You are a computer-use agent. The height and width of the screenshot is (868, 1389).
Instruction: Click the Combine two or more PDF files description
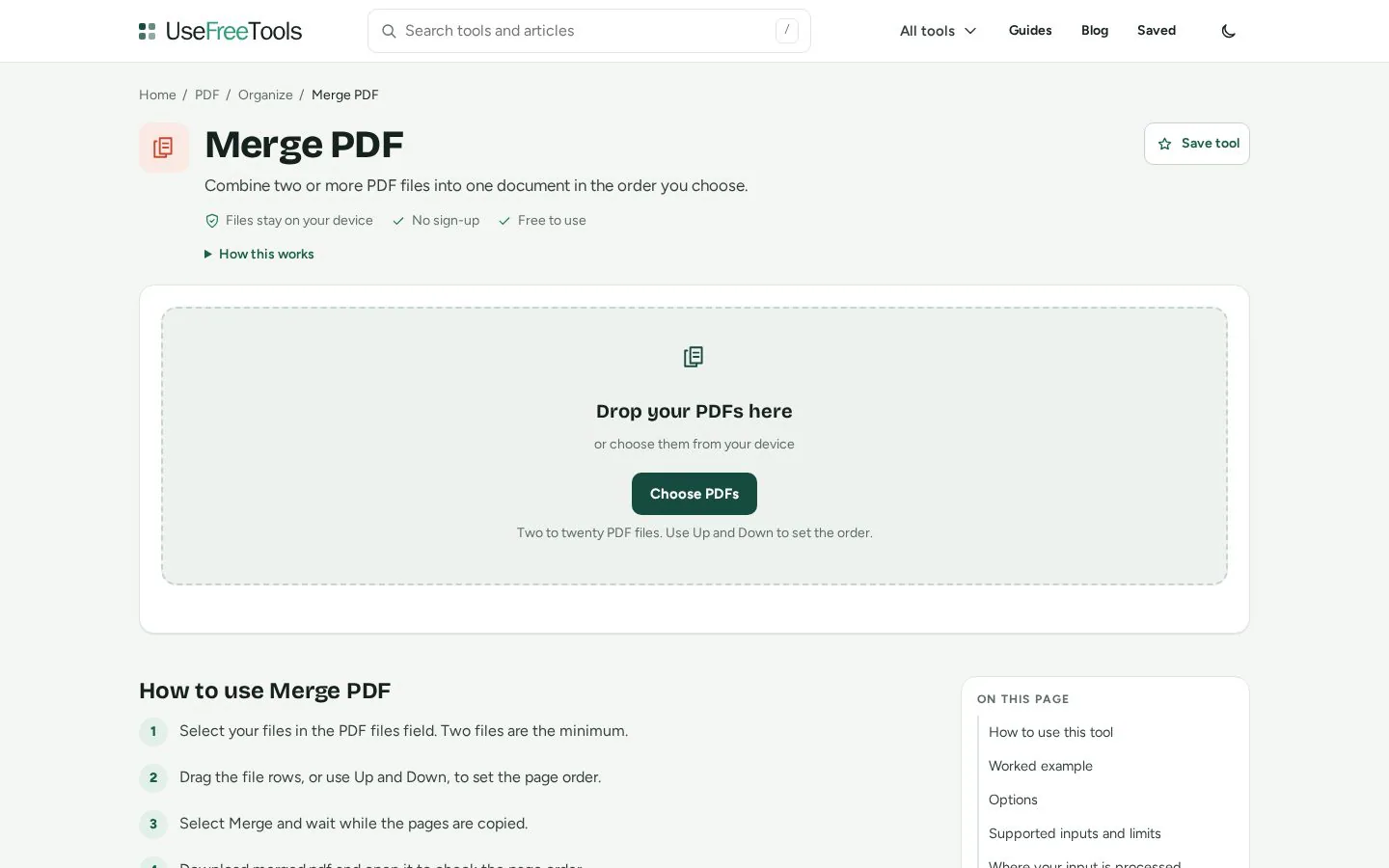tap(476, 186)
